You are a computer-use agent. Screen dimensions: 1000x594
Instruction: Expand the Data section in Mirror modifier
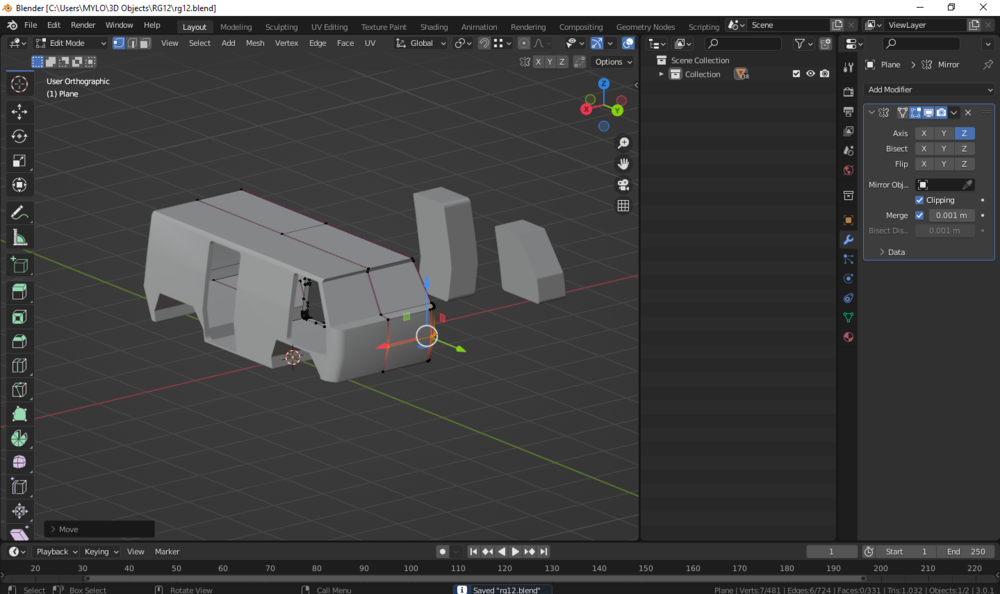coord(891,252)
